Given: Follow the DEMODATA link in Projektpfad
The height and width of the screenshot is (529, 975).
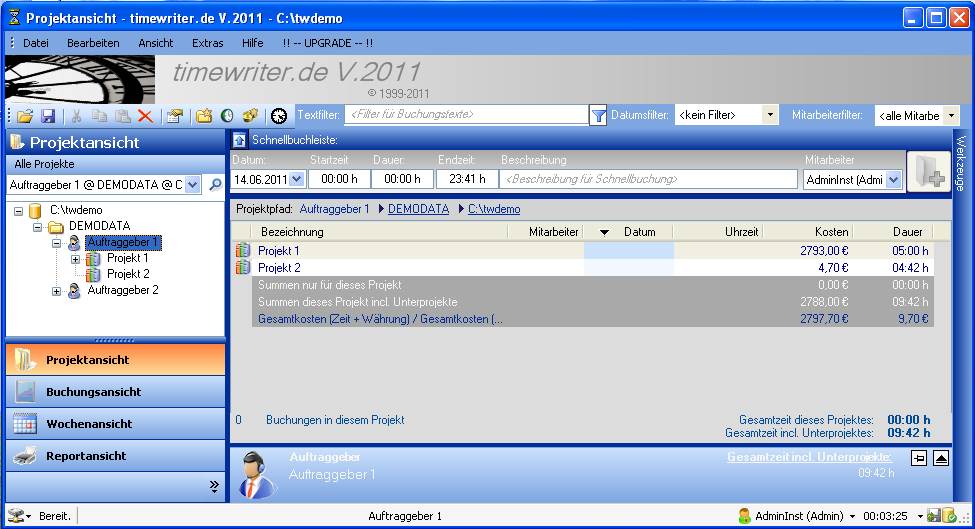Looking at the screenshot, I should [x=418, y=209].
